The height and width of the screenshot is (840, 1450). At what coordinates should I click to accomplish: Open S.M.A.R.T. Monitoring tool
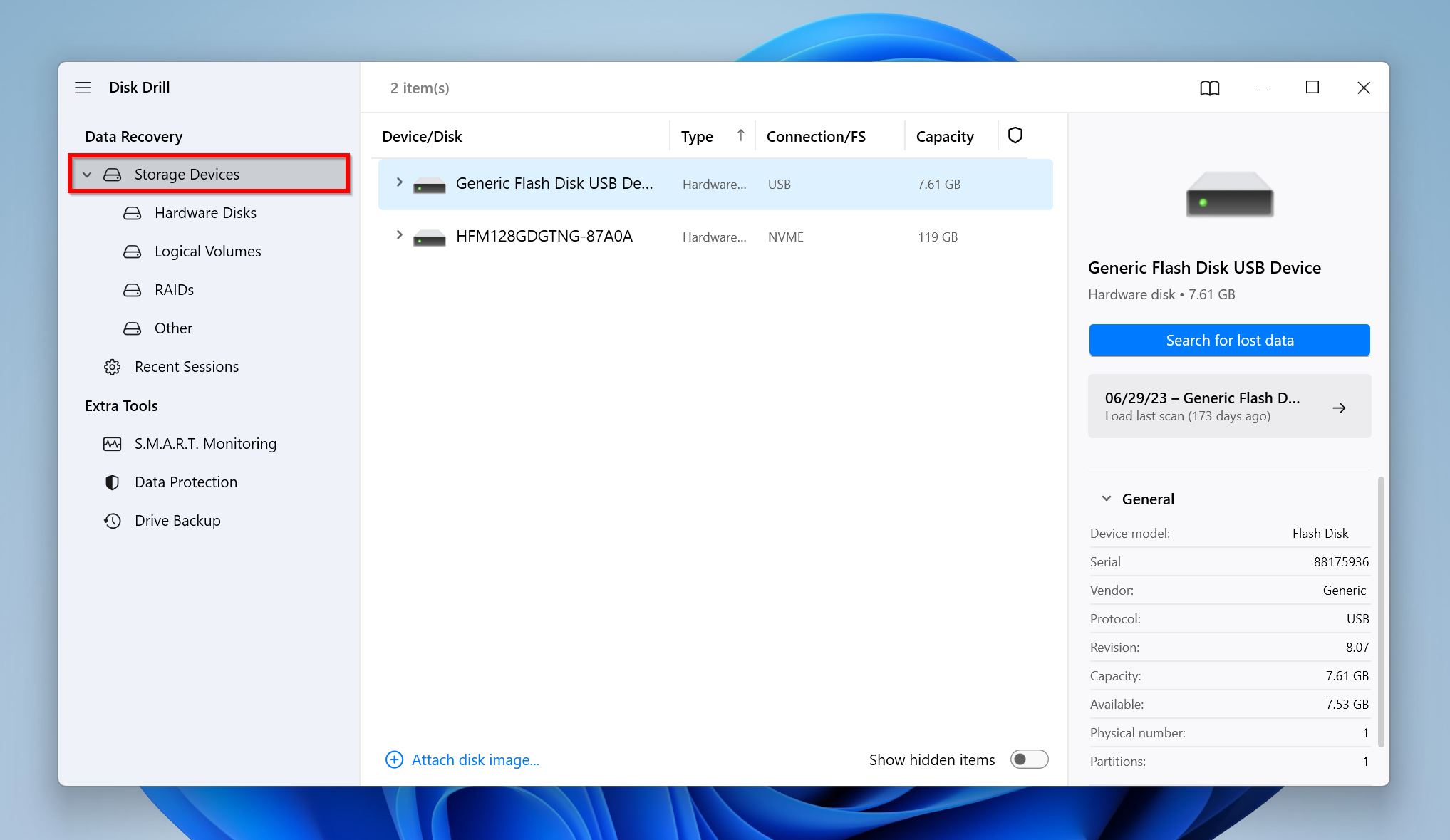pyautogui.click(x=205, y=444)
